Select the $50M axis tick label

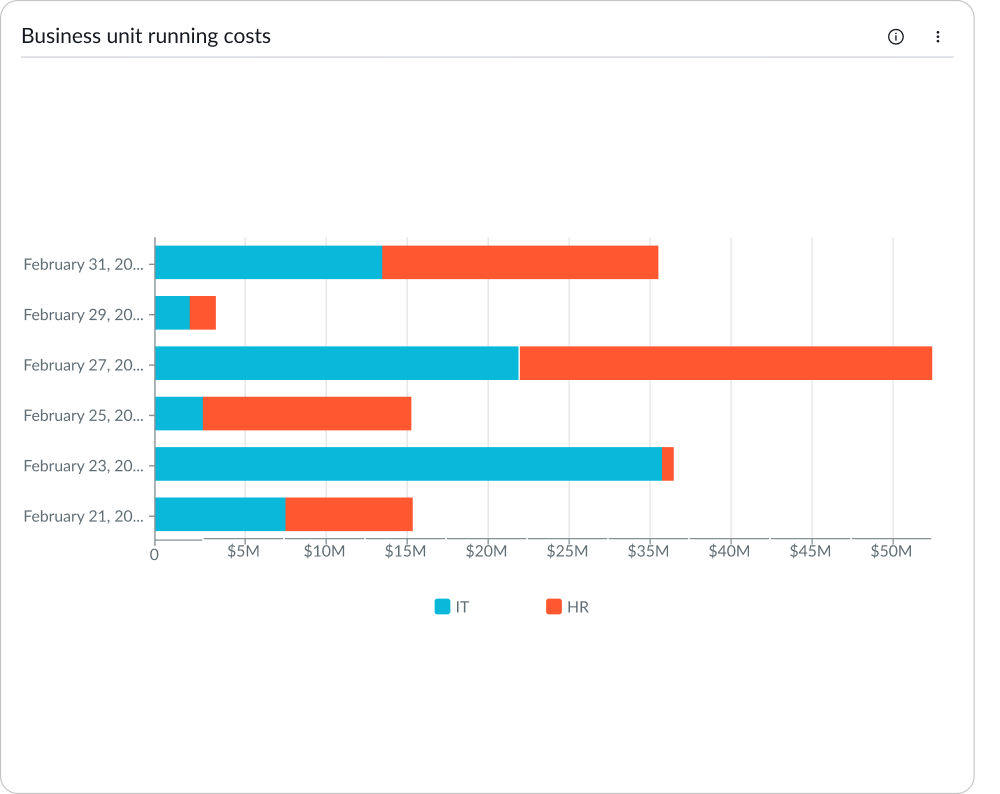893,551
